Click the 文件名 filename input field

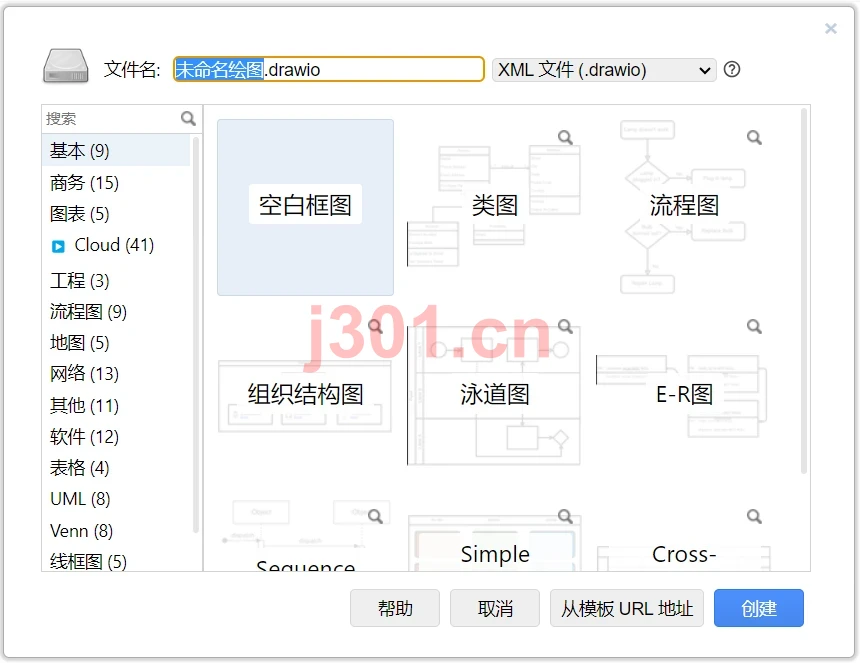pos(329,70)
